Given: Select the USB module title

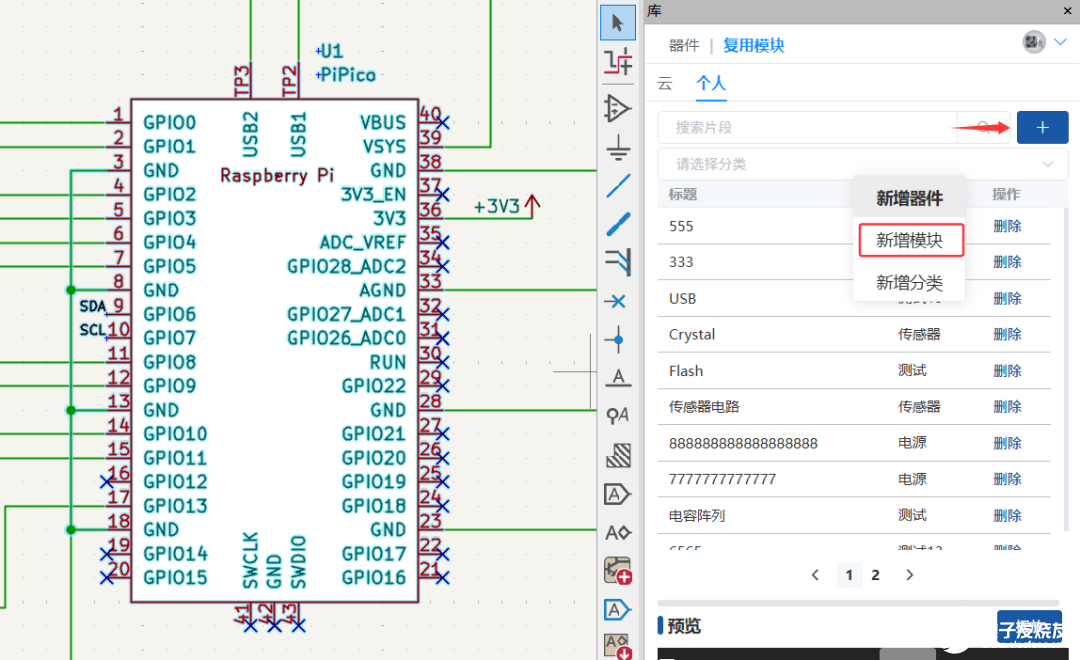Looking at the screenshot, I should point(683,299).
